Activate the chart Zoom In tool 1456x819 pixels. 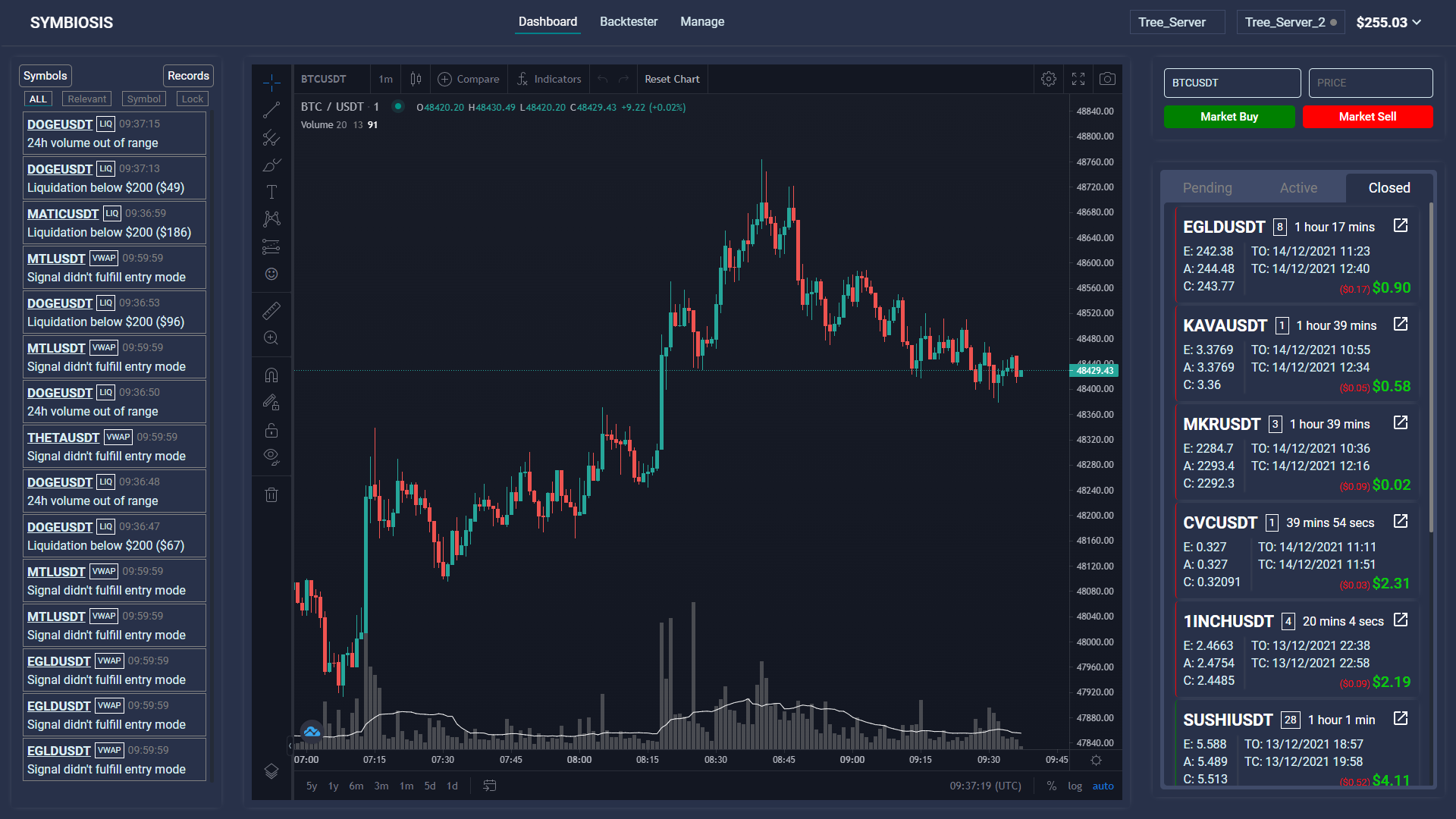point(271,337)
